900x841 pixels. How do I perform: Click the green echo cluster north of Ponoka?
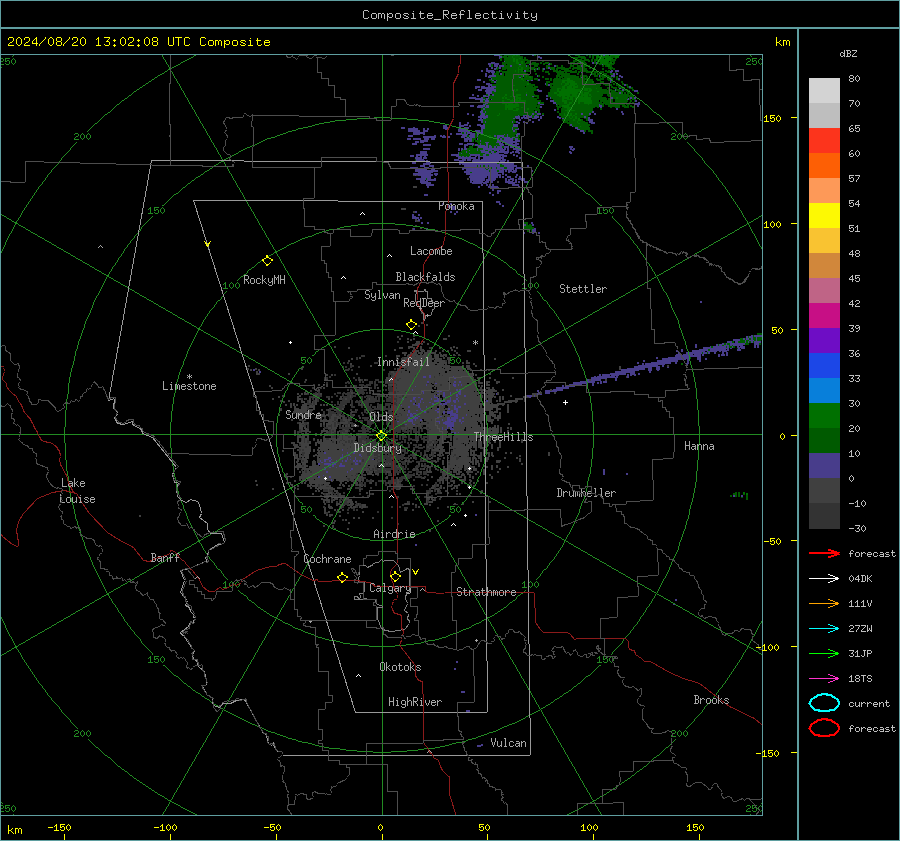505,103
